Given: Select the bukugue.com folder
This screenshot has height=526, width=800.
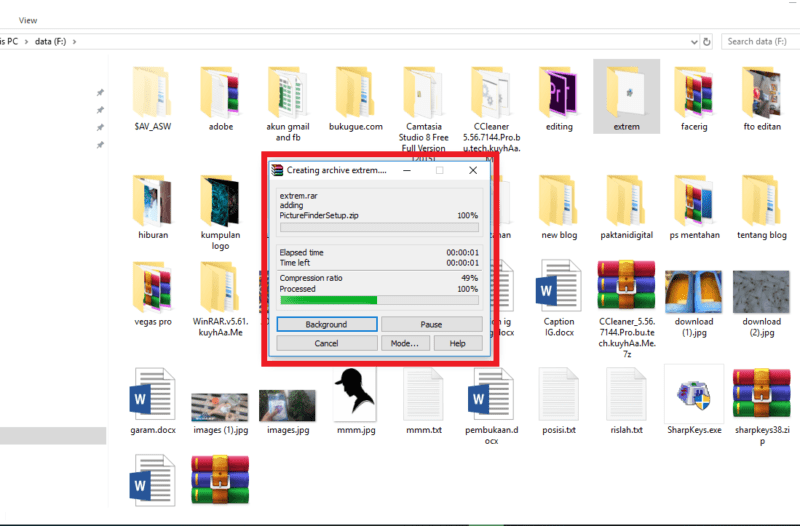Looking at the screenshot, I should pyautogui.click(x=356, y=98).
